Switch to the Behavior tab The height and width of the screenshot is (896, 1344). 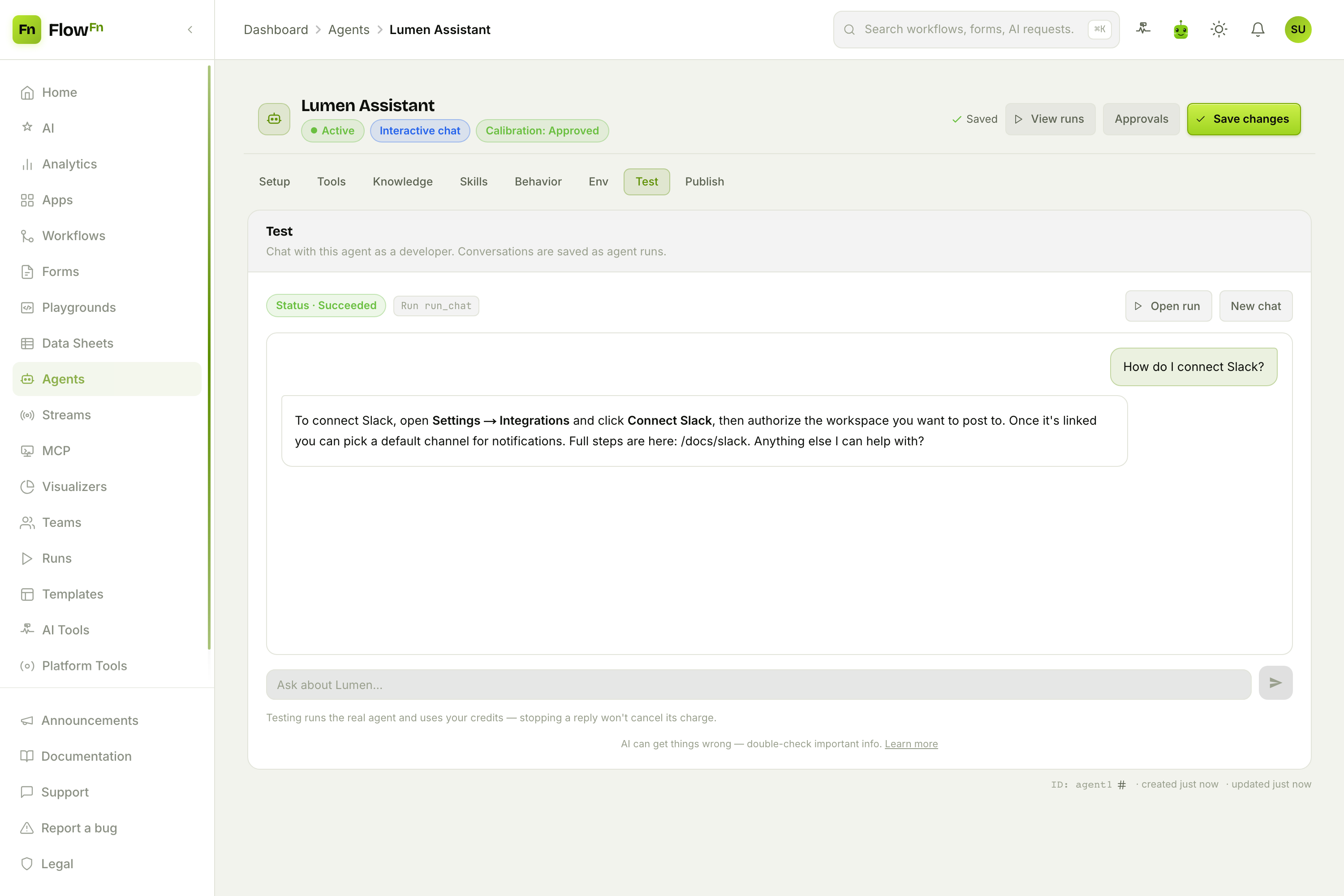click(538, 182)
